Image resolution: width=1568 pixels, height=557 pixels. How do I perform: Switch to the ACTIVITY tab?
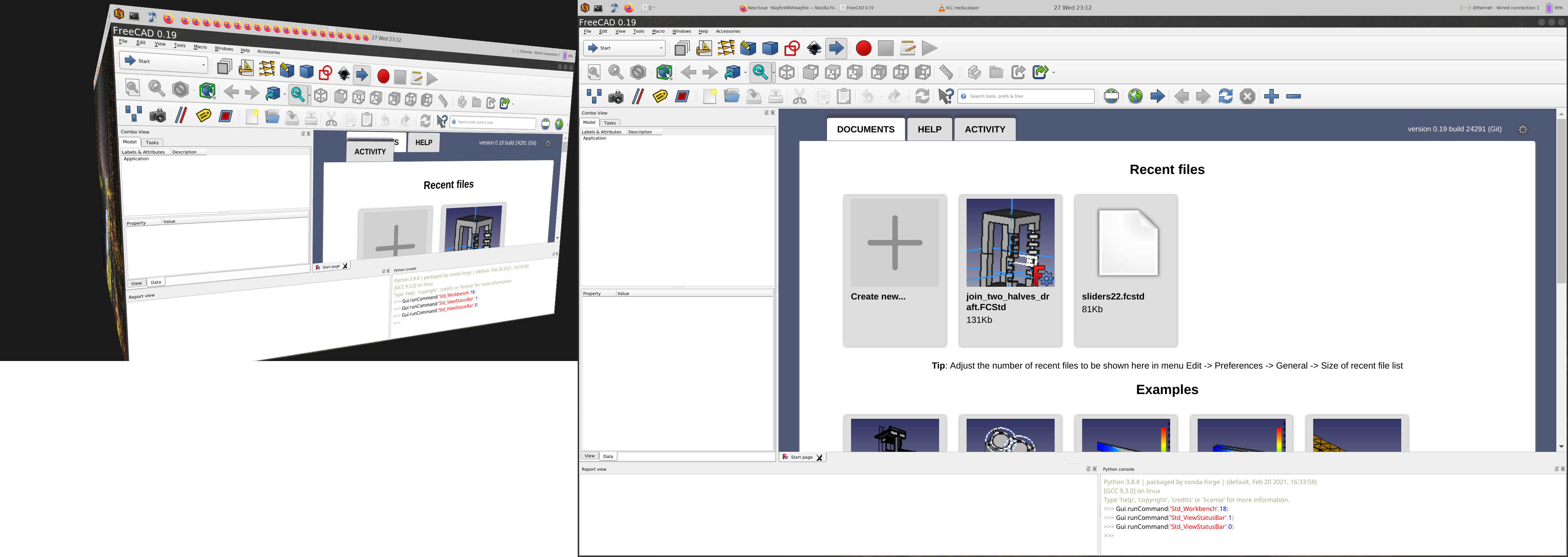tap(985, 129)
